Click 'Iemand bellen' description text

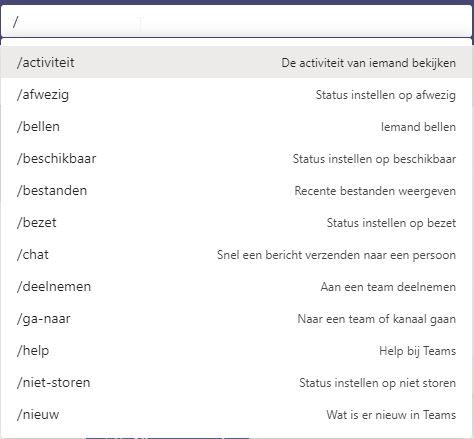(418, 127)
